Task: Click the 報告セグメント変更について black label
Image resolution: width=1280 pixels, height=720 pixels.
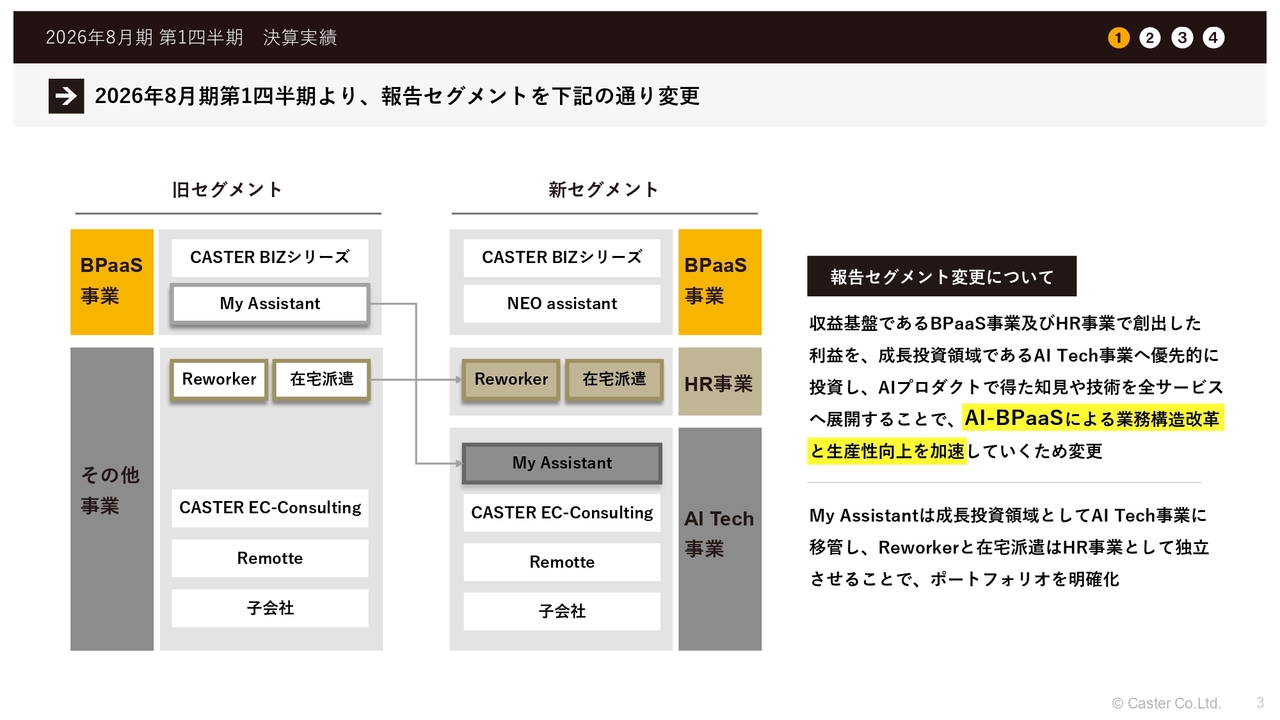Action: (x=941, y=276)
